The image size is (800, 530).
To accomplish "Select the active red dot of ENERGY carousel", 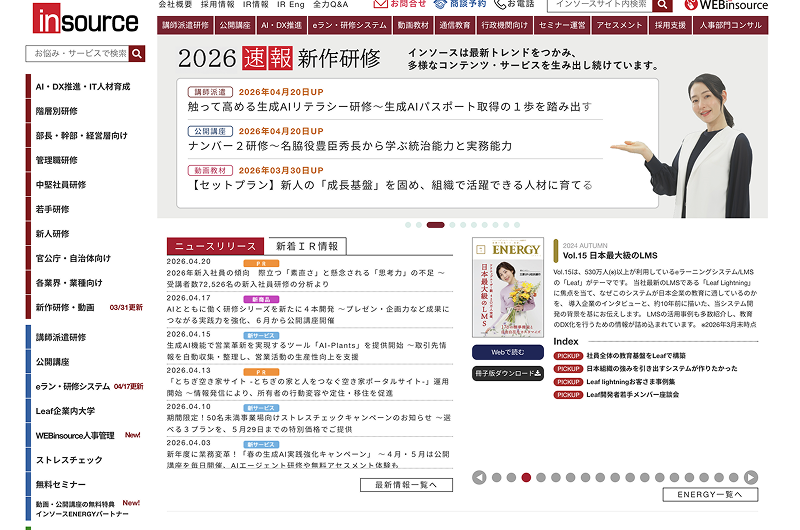I will pos(526,477).
